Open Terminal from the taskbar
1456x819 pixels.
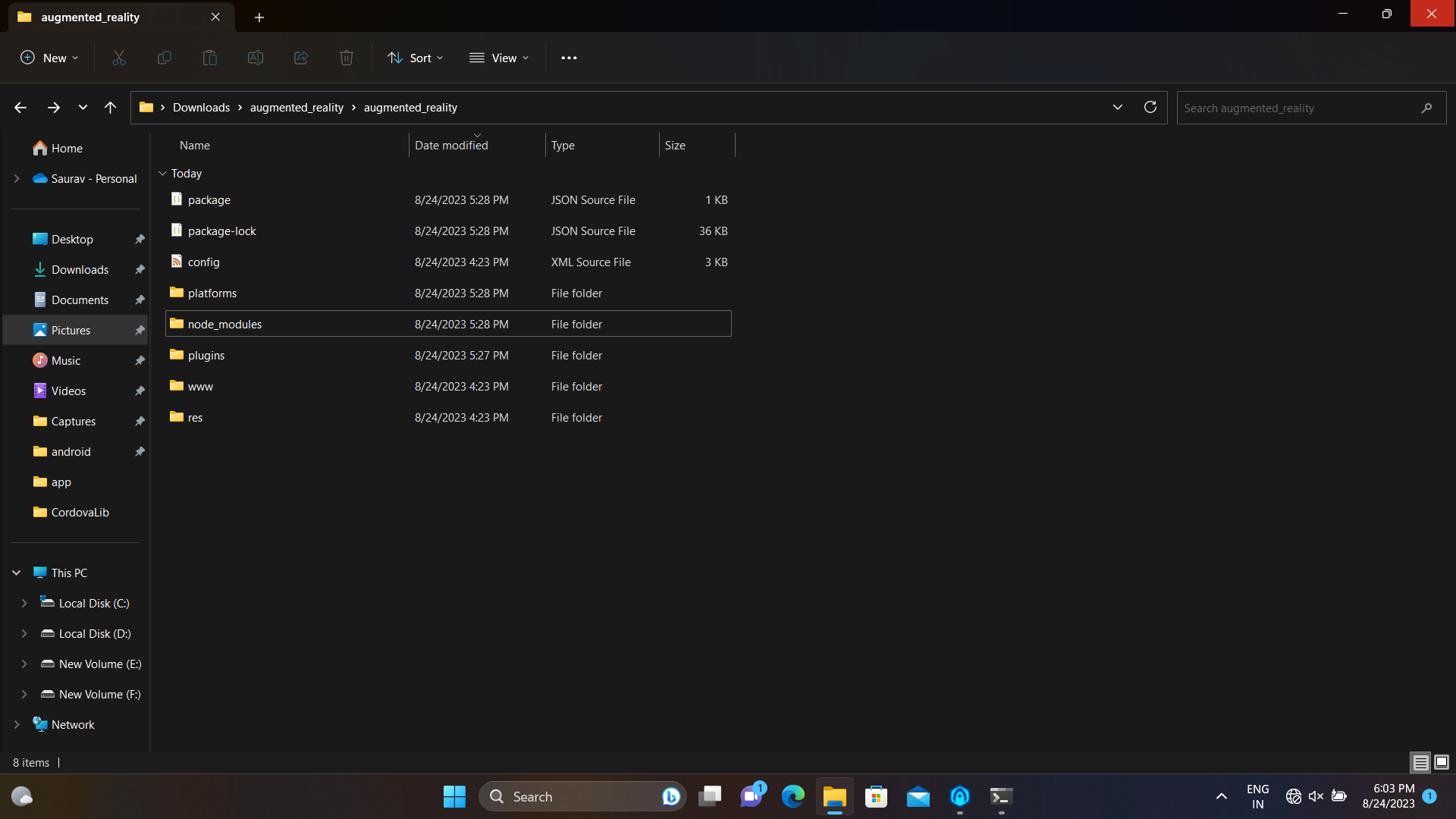pos(1001,796)
